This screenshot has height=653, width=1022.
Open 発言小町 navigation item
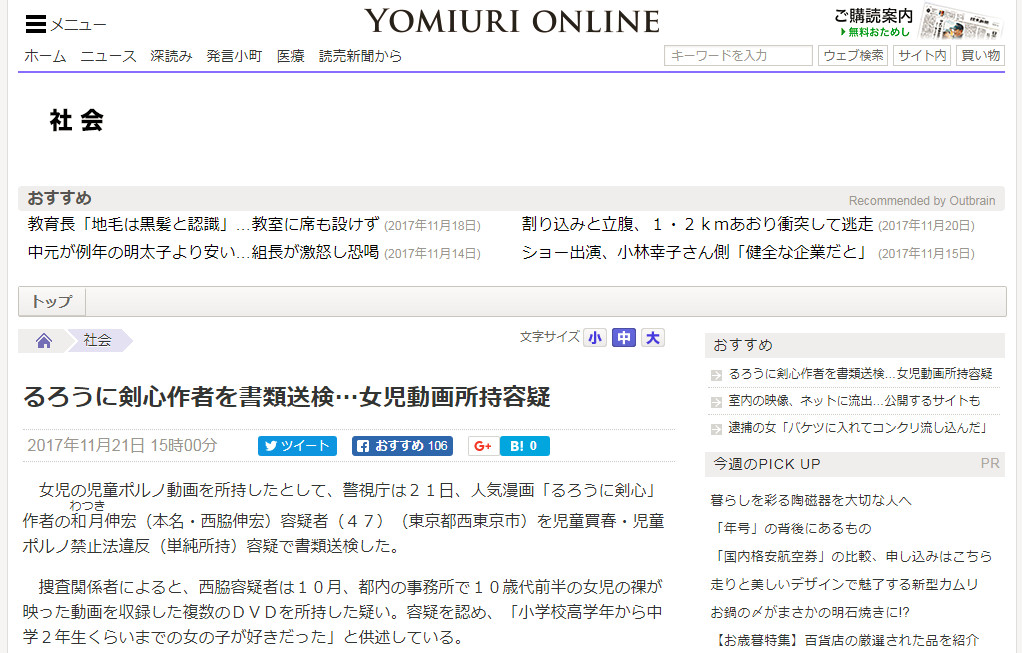[x=235, y=57]
